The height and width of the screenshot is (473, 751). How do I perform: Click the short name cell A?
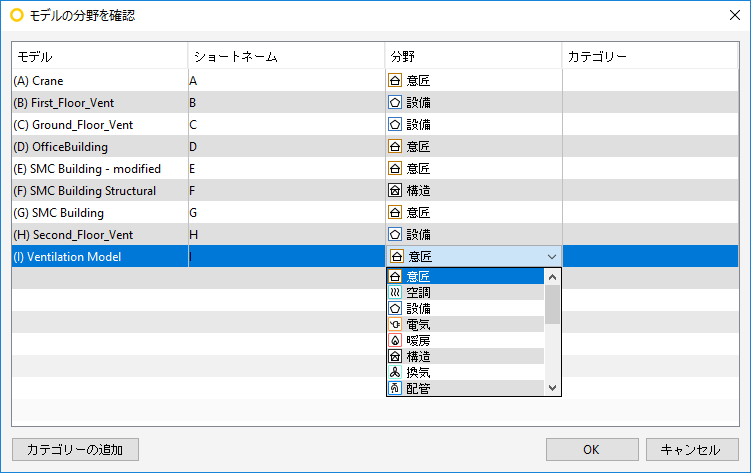(x=286, y=80)
